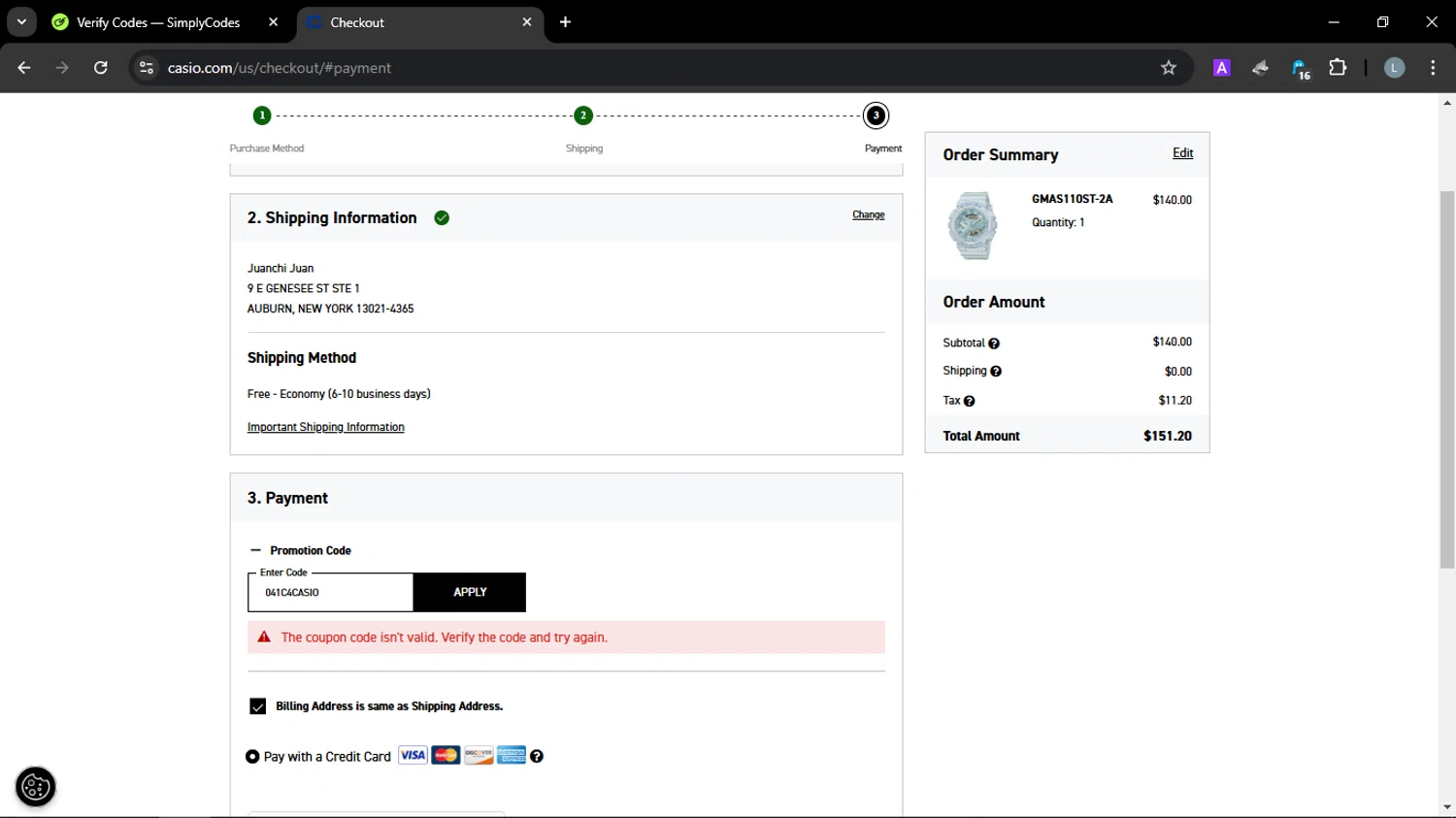The width and height of the screenshot is (1456, 818).
Task: Open site information icon in address bar
Action: (147, 68)
